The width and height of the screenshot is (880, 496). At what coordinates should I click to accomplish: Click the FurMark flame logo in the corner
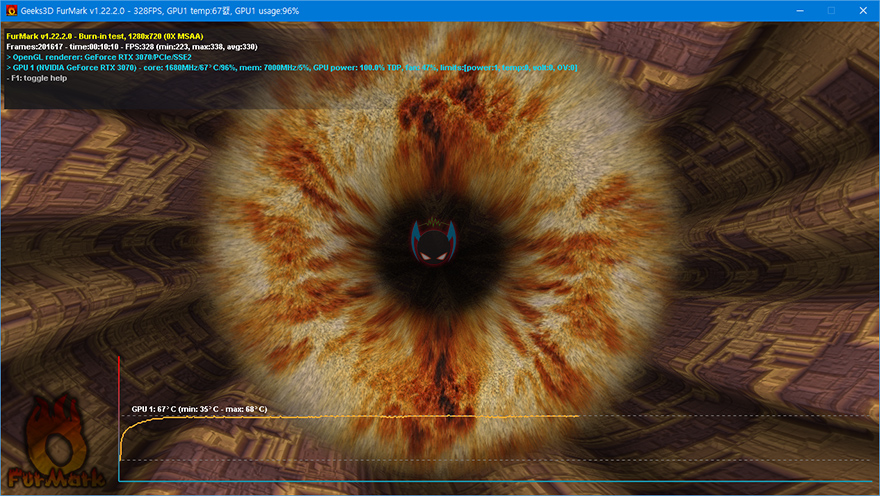pos(55,442)
